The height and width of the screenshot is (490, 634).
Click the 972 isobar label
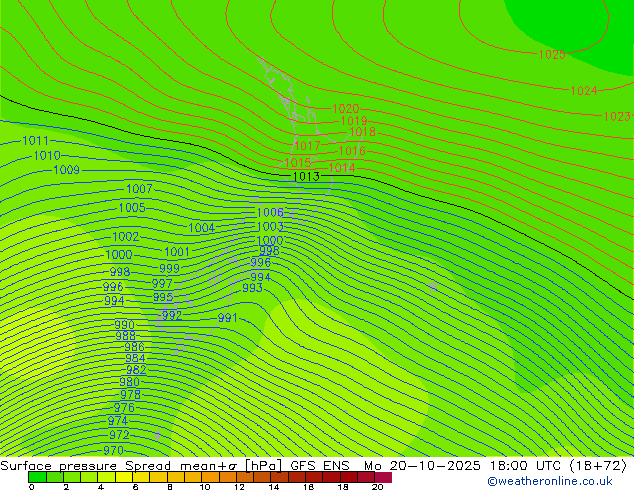119,435
